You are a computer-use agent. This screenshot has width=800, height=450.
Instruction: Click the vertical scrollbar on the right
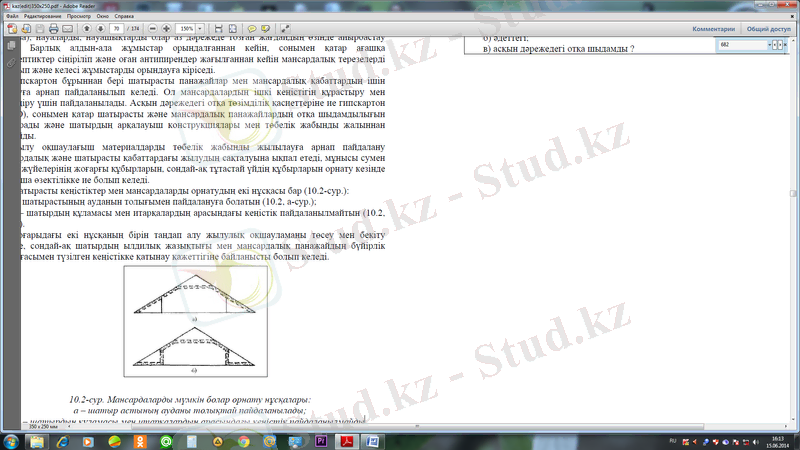792,193
